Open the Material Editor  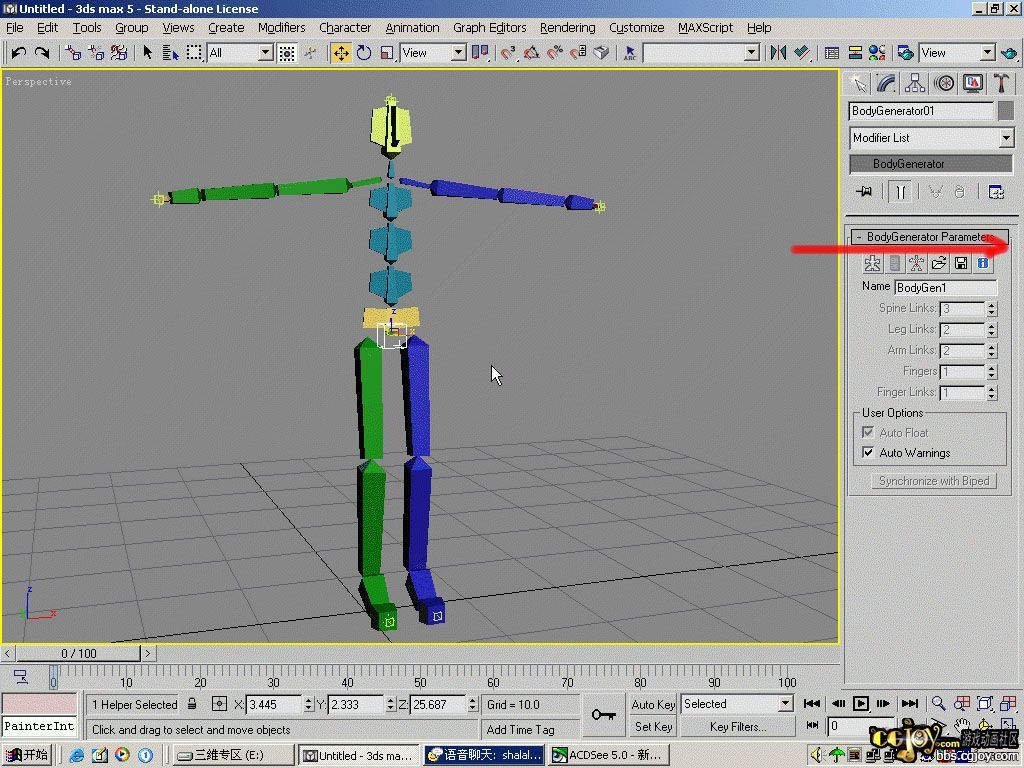877,53
